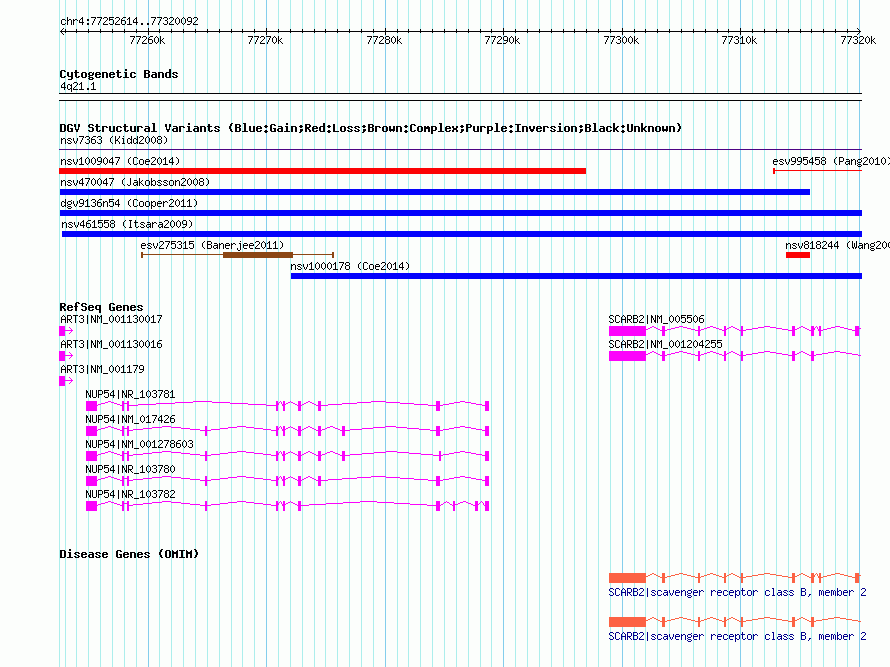Viewport: 890px width, 667px height.
Task: Click the nsv470047 (Jakobsson2008) label
Action: click(135, 182)
